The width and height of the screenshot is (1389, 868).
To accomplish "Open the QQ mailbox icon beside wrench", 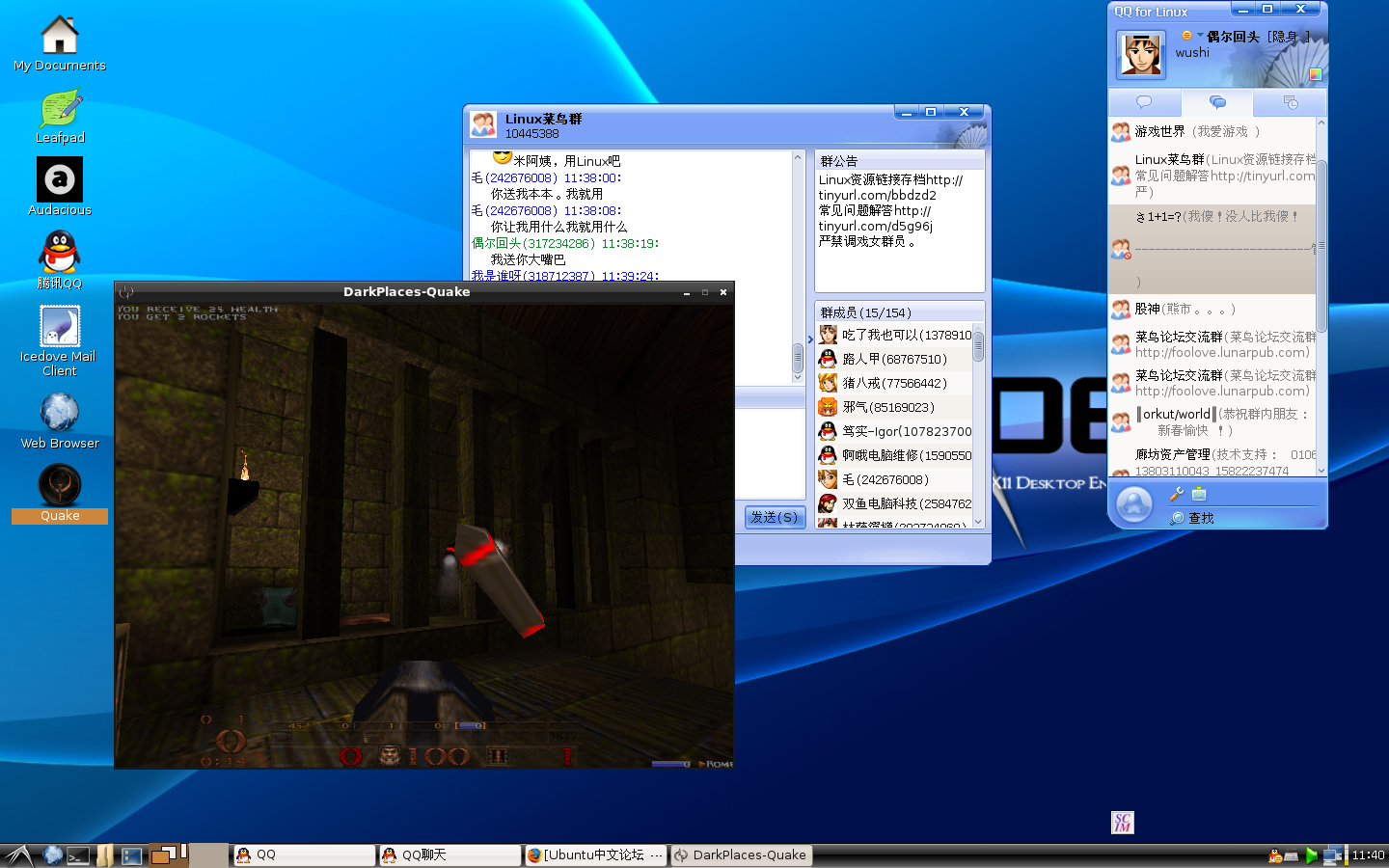I will 1199,494.
